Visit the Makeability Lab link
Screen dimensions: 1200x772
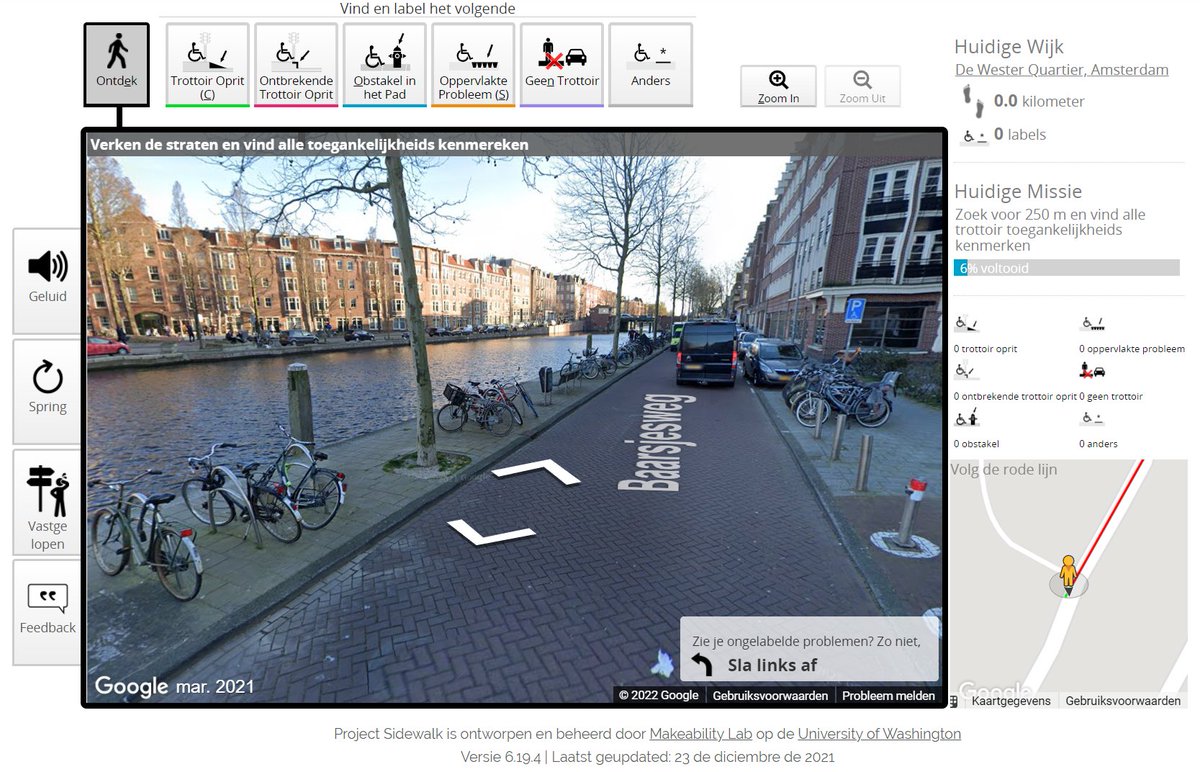click(700, 734)
